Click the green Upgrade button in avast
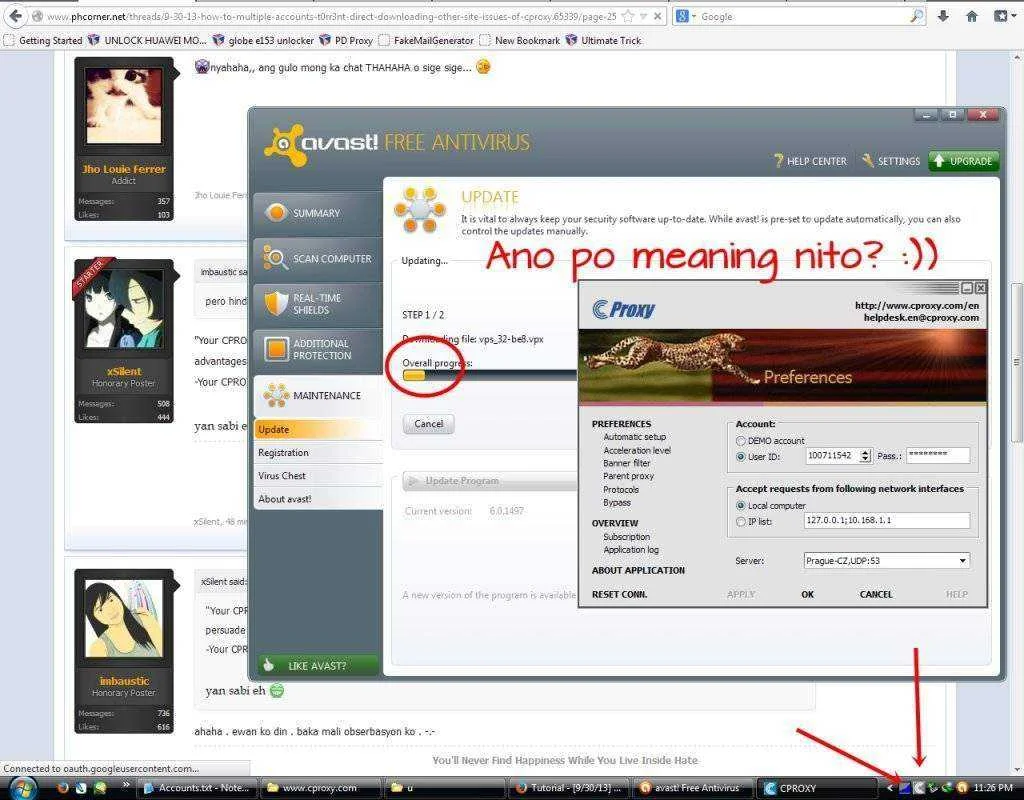This screenshot has height=800, width=1024. pyautogui.click(x=963, y=161)
